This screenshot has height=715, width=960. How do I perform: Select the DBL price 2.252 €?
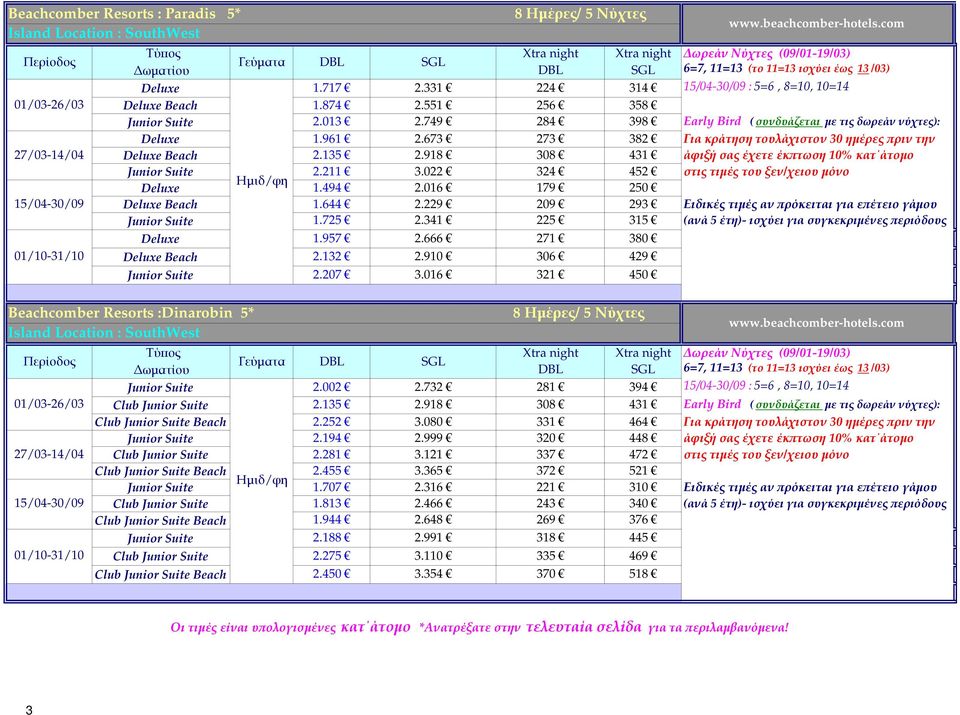pyautogui.click(x=331, y=422)
